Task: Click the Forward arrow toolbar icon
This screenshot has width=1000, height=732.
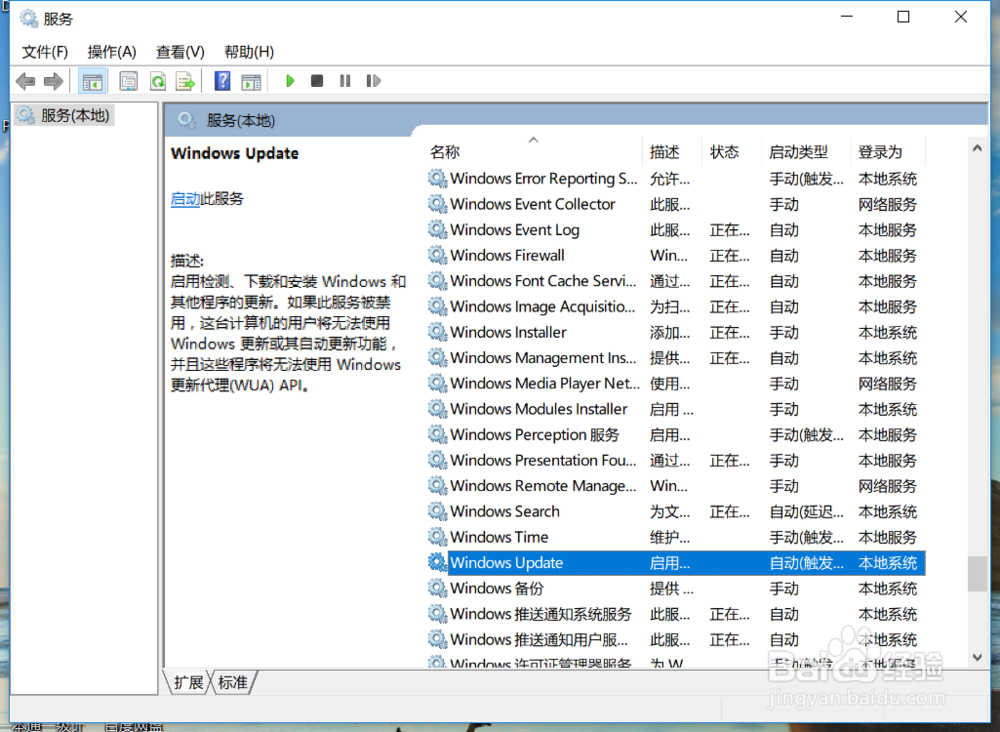Action: click(x=53, y=81)
